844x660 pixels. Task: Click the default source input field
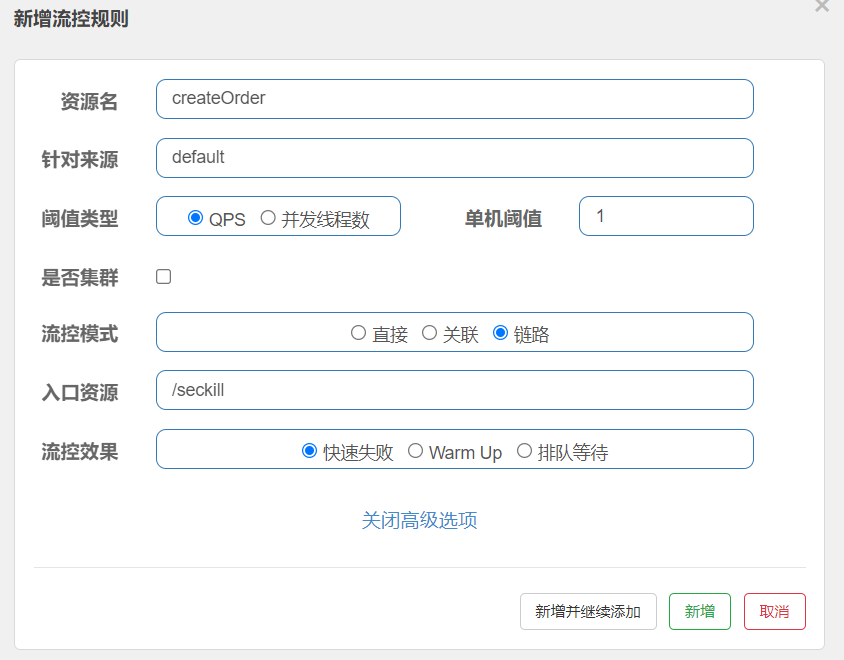[x=455, y=158]
